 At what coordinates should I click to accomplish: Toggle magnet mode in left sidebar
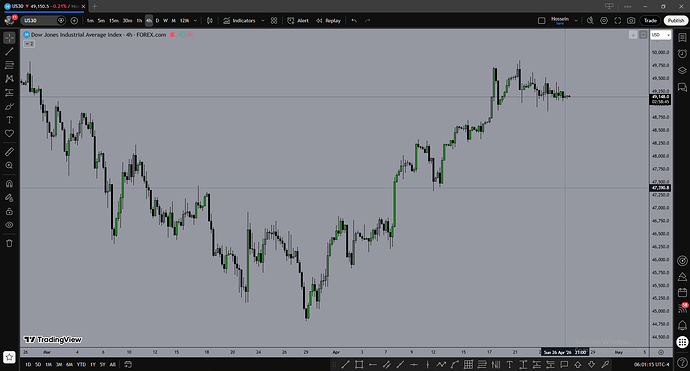click(x=9, y=184)
